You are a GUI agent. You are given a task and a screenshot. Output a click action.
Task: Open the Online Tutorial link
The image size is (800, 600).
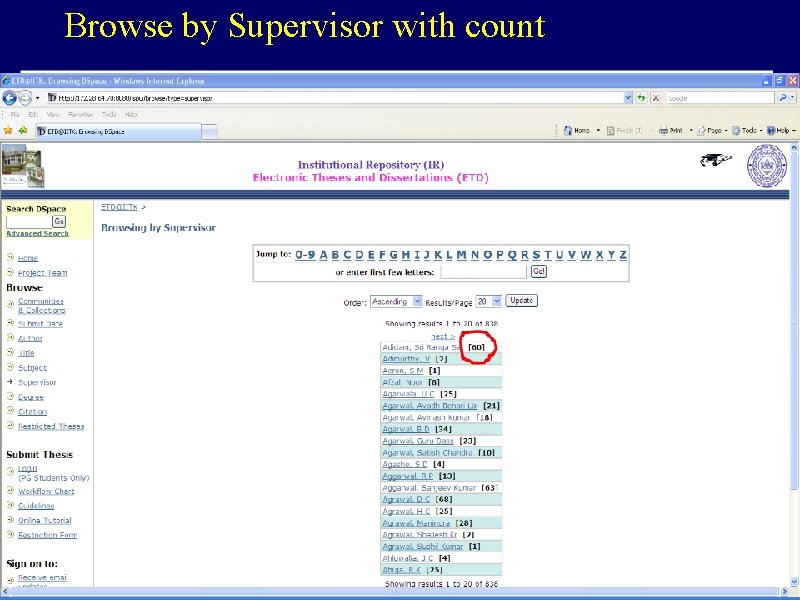[44, 520]
